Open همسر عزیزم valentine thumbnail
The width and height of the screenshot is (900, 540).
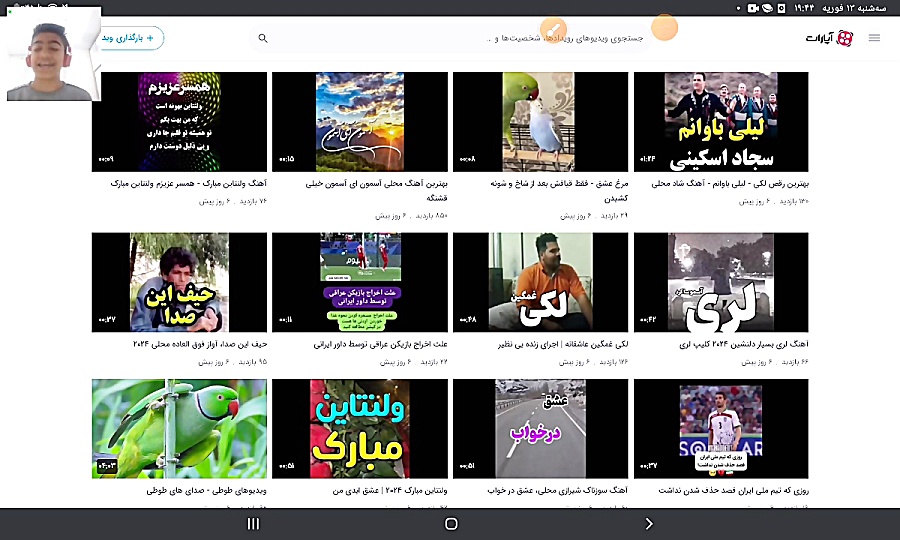pos(179,122)
